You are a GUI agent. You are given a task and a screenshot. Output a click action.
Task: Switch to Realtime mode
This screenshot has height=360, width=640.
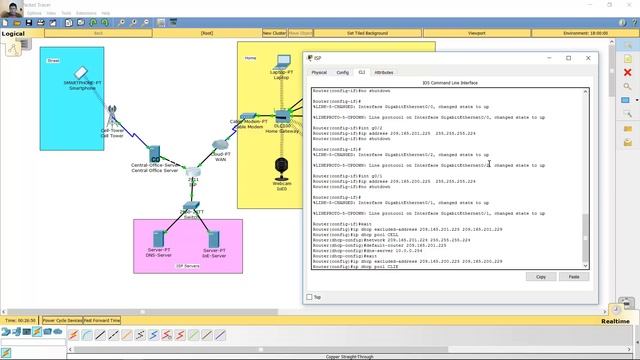616,321
